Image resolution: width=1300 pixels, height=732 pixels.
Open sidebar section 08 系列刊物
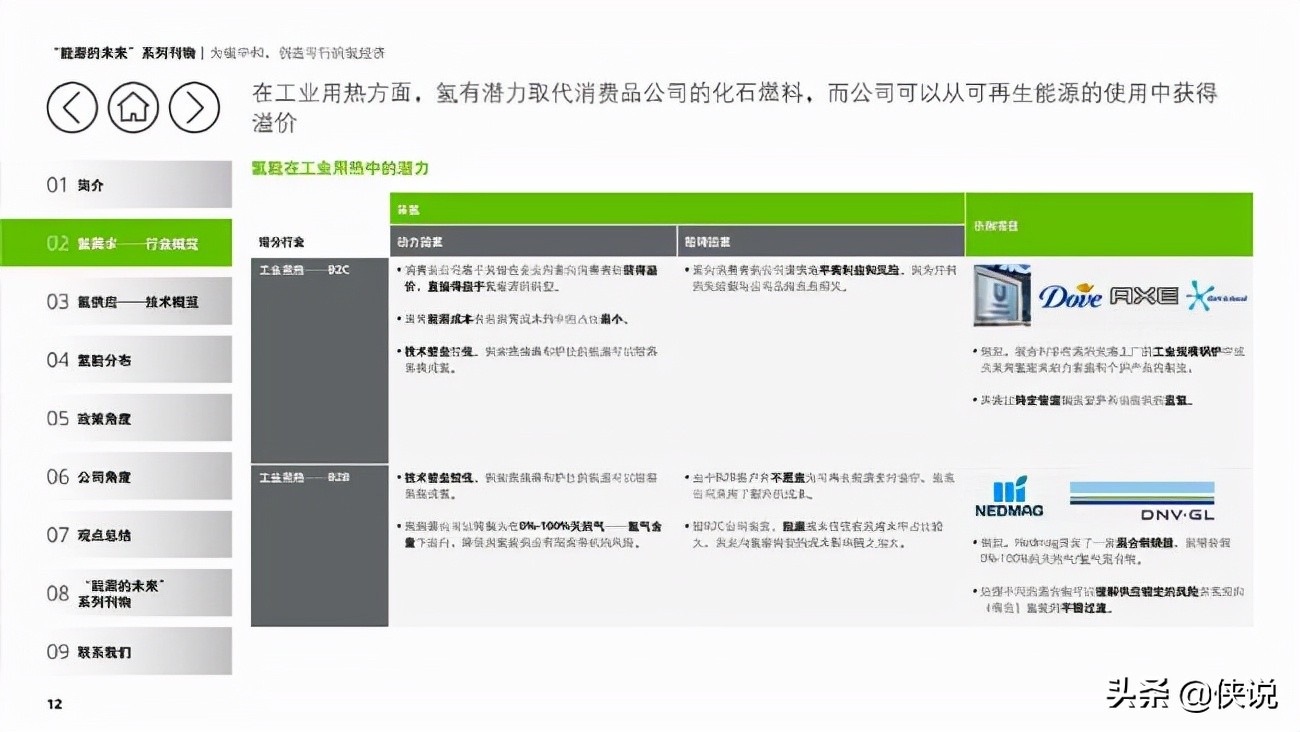[x=116, y=593]
